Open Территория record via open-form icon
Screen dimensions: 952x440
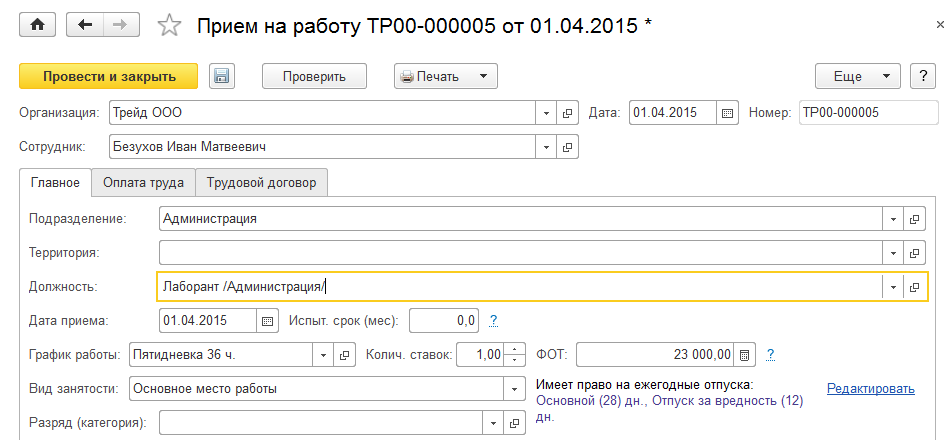[914, 252]
